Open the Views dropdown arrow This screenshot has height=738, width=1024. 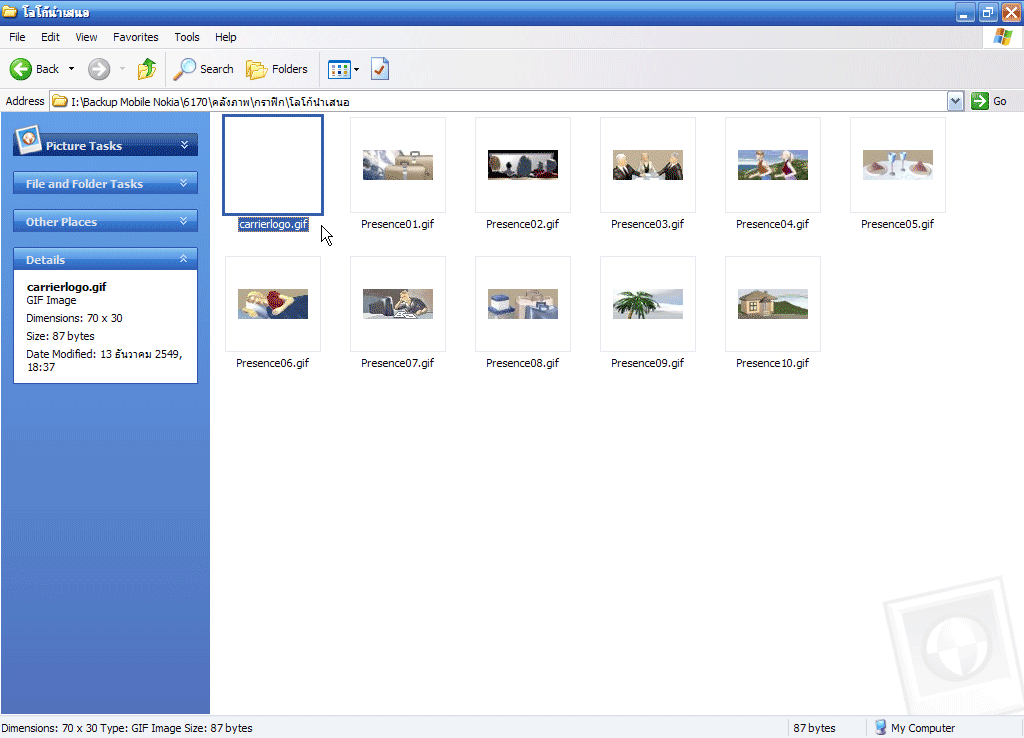pyautogui.click(x=357, y=69)
